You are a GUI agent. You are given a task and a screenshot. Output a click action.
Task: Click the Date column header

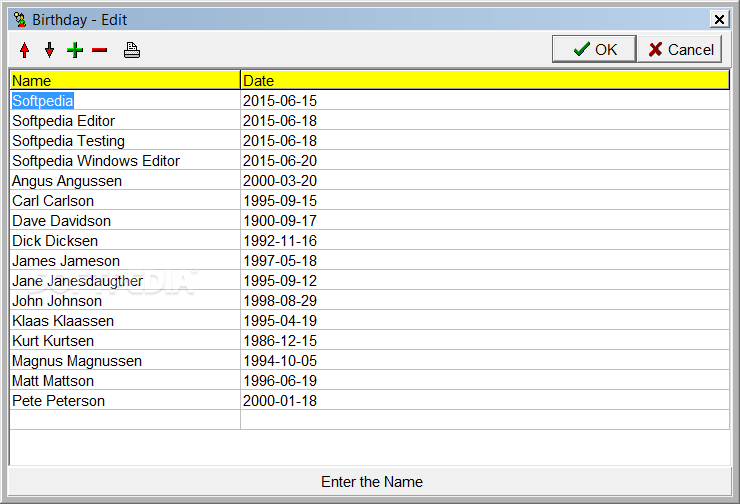[x=485, y=80]
